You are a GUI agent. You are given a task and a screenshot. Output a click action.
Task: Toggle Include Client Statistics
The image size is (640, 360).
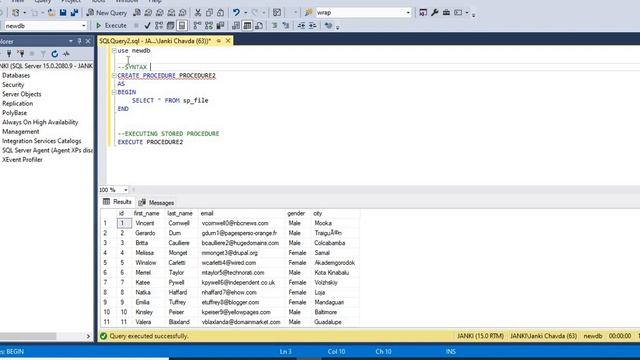(x=220, y=26)
